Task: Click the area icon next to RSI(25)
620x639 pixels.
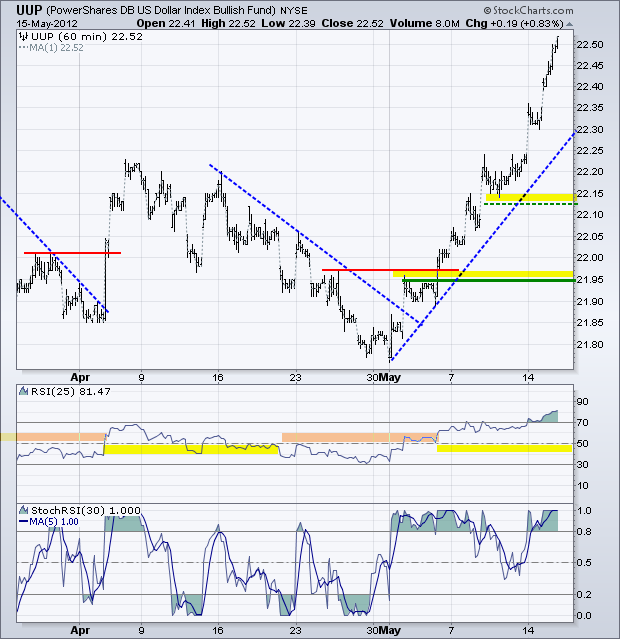Action: tap(24, 391)
